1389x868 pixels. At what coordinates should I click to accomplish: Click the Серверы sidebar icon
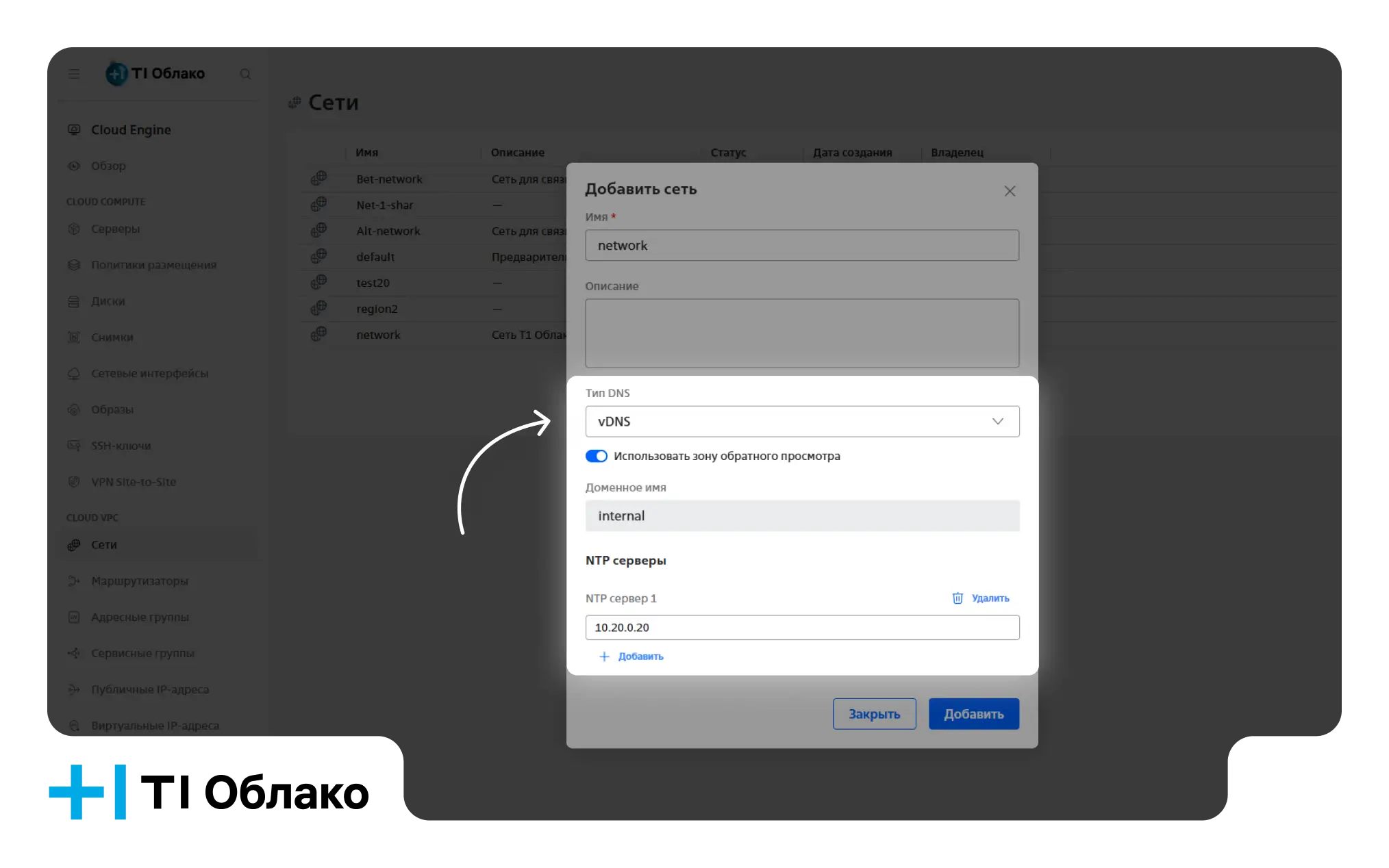point(74,229)
